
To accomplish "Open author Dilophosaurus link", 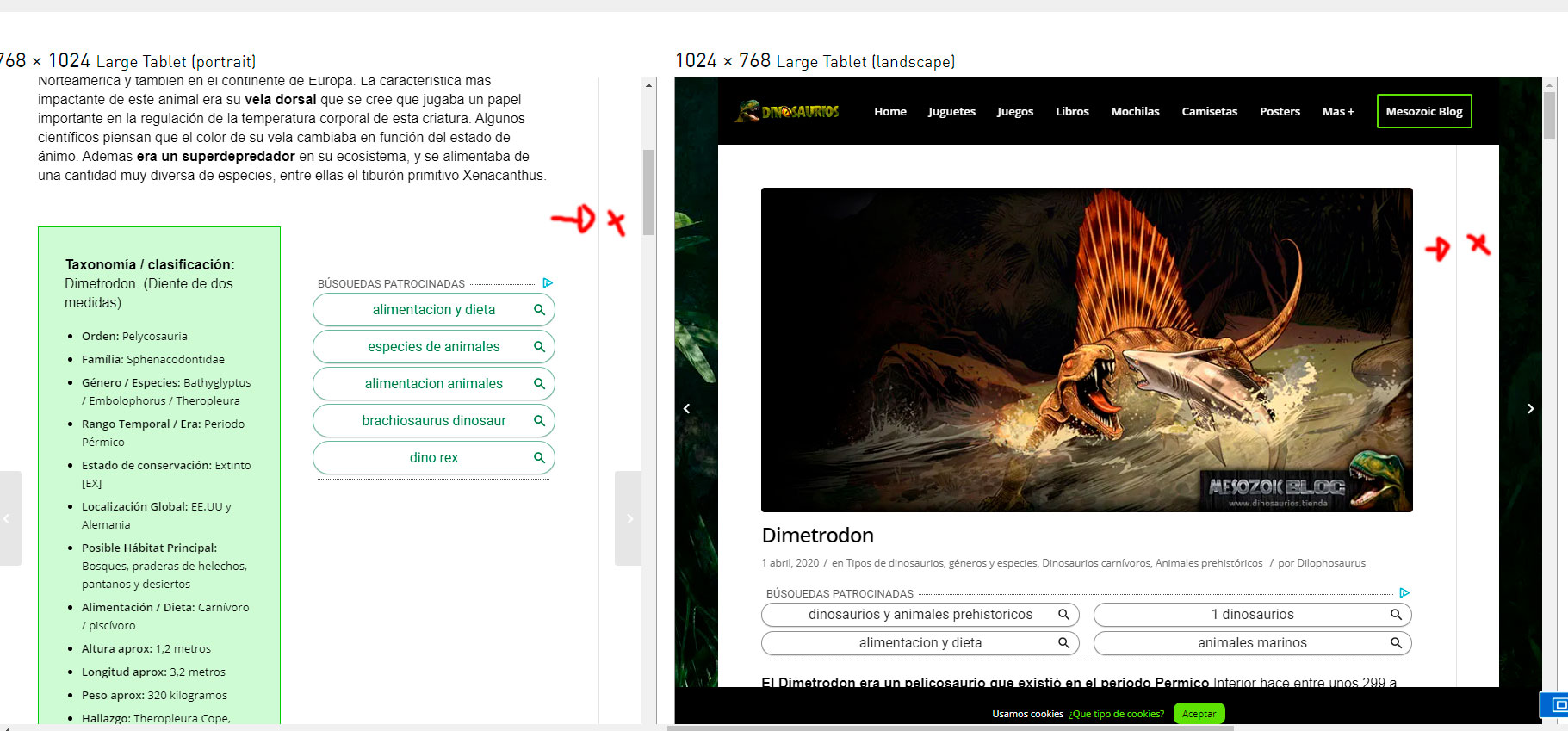I will click(1331, 563).
